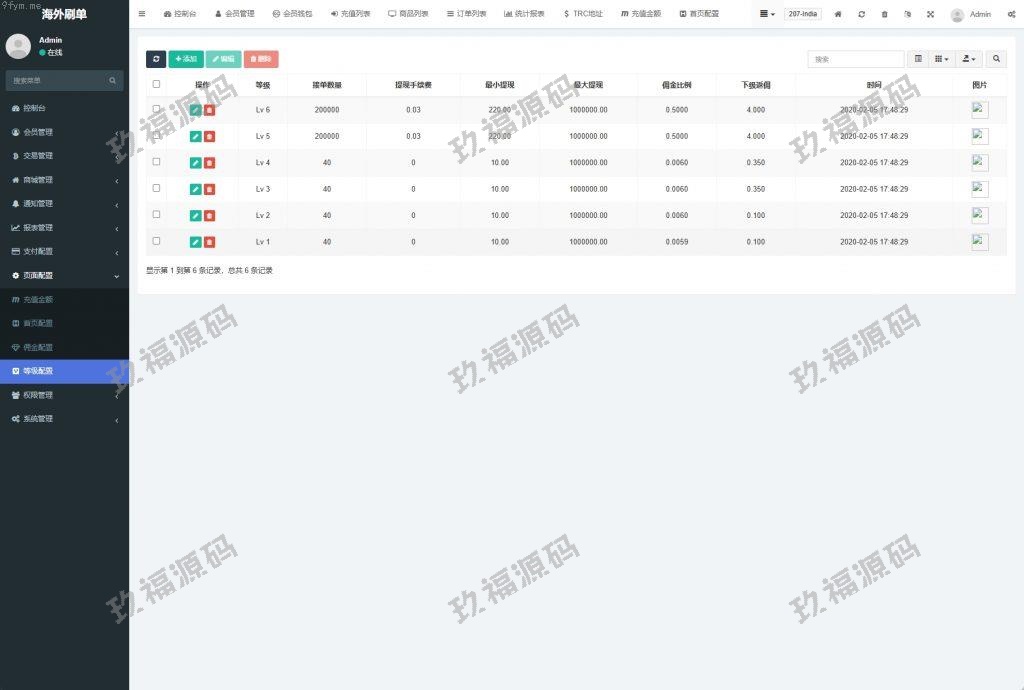
Task: Click the table search input field
Action: [x=855, y=59]
